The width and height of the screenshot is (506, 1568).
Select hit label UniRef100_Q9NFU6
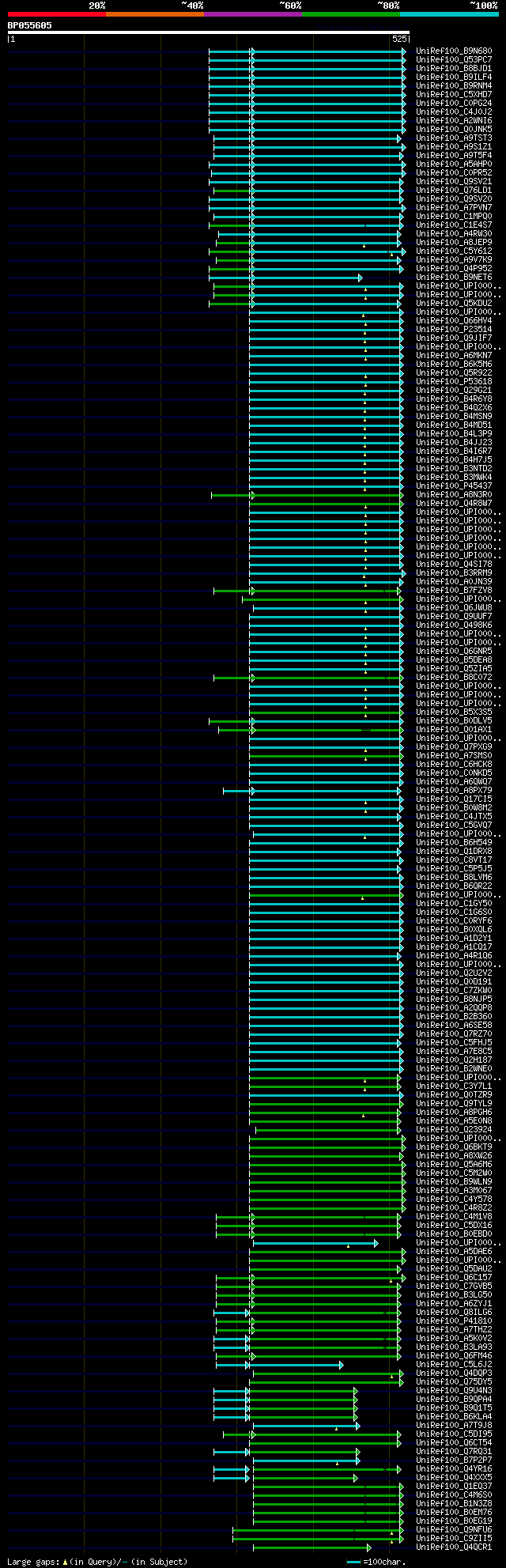click(454, 1529)
